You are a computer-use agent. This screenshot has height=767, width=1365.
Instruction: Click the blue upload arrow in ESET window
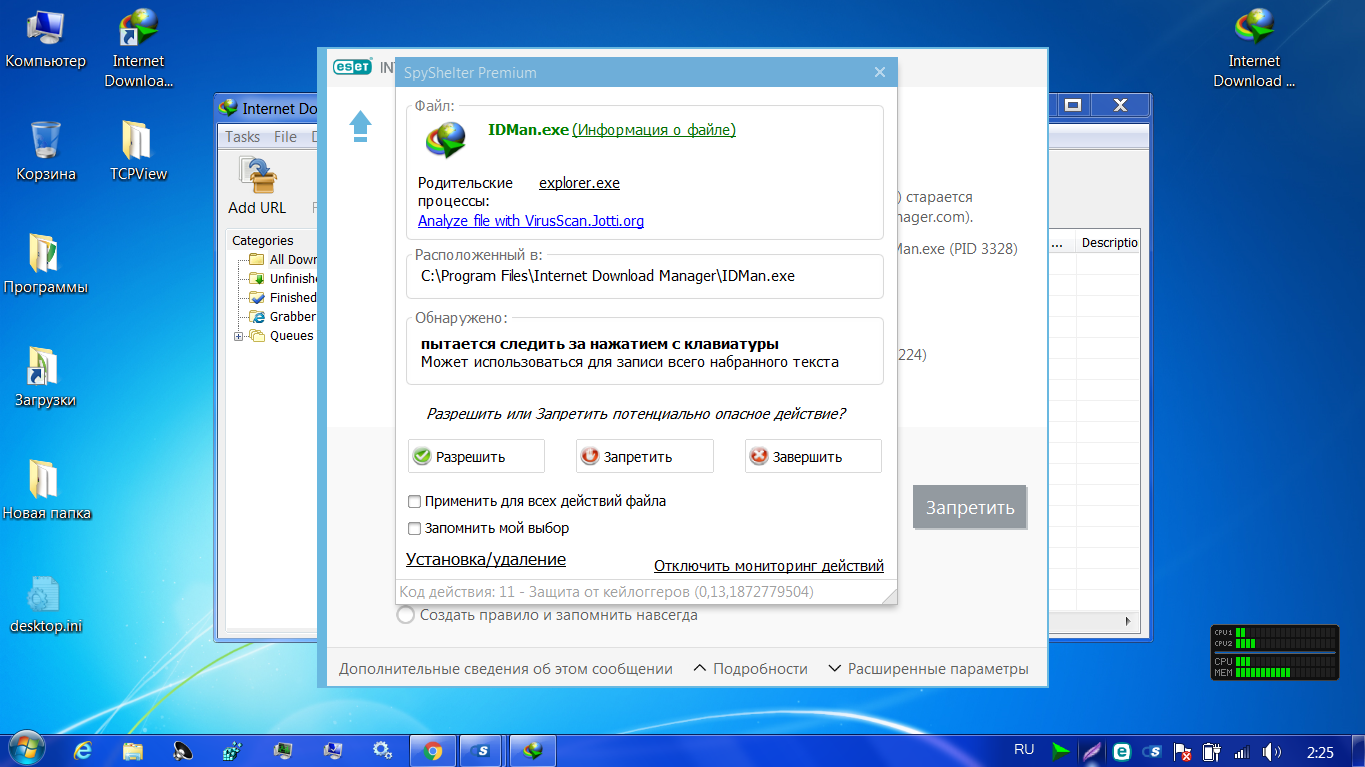click(x=360, y=127)
